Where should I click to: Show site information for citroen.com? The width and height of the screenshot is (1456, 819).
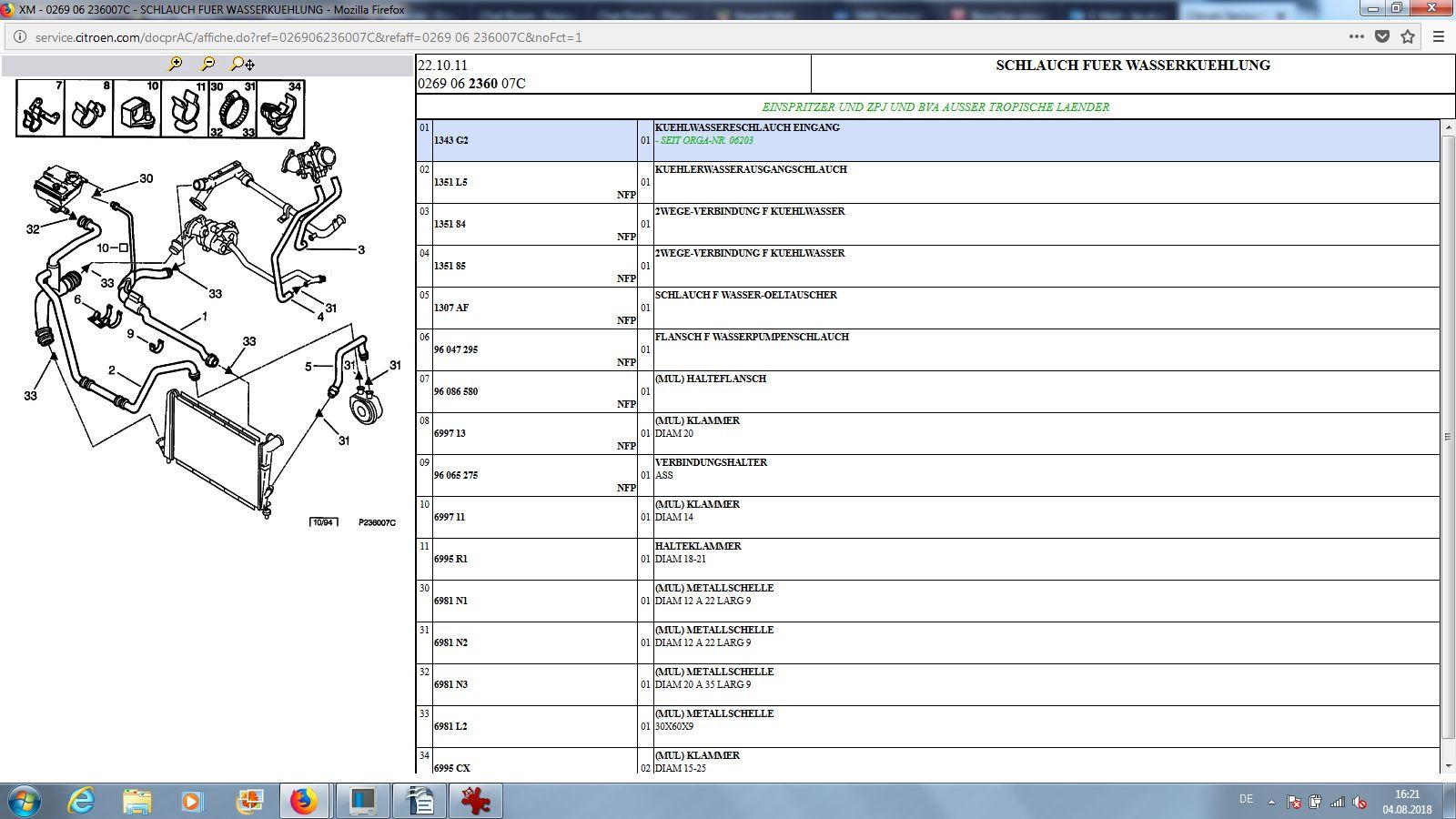pyautogui.click(x=19, y=37)
